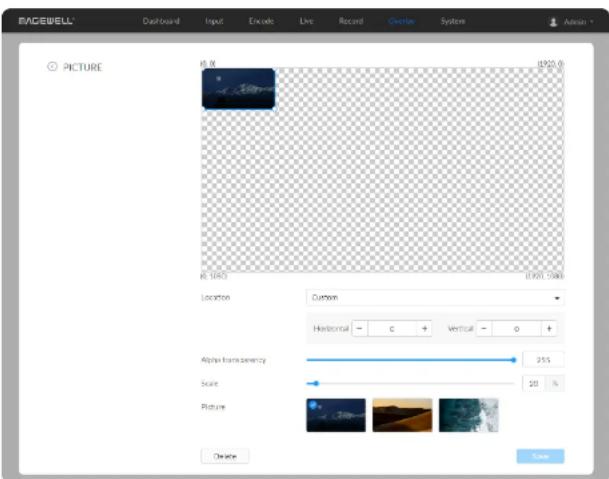Screen dimensions: 609x479
Task: Open the Location dropdown set to Custom
Action: pos(435,298)
